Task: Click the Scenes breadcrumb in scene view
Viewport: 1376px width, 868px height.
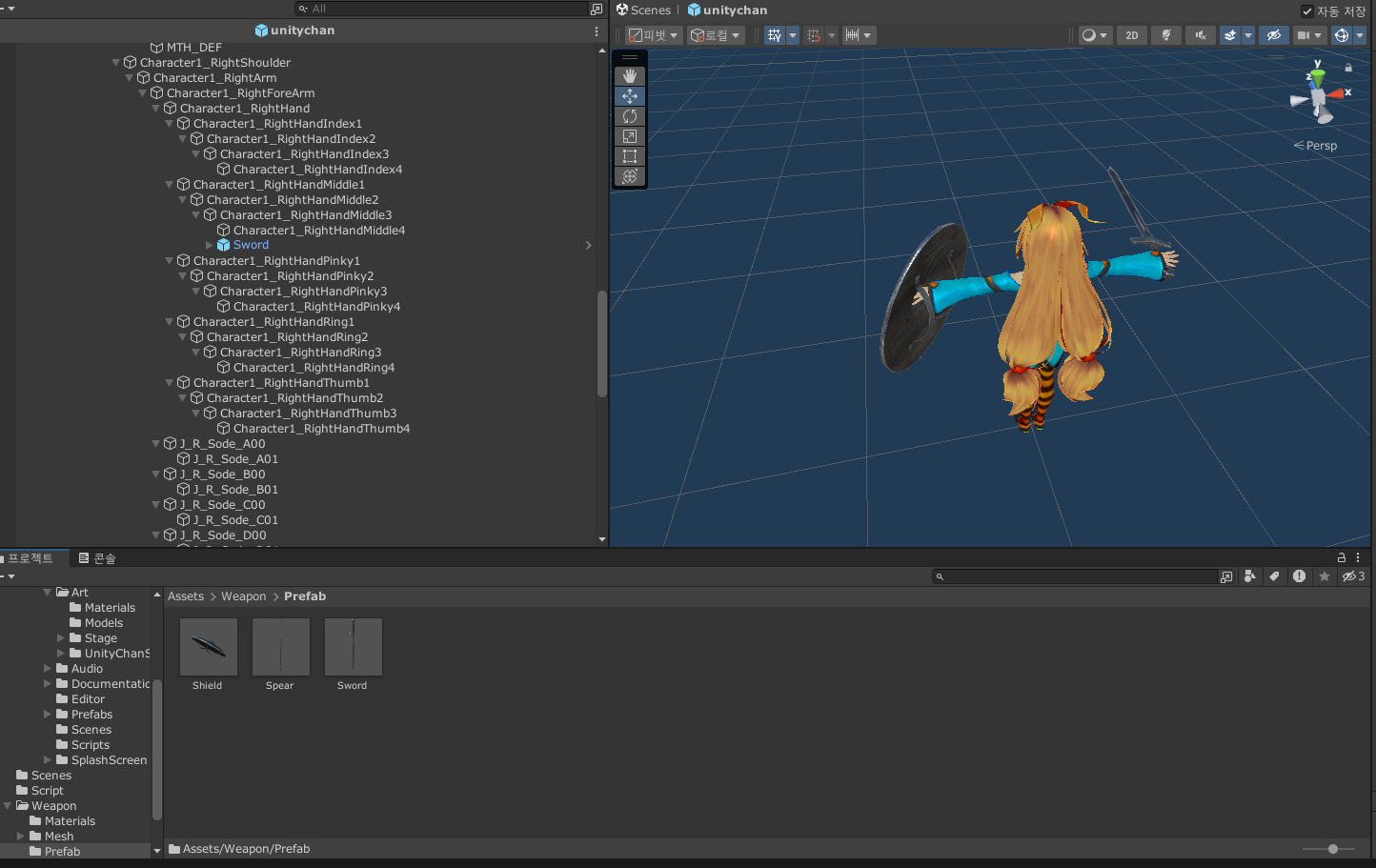Action: [x=650, y=10]
